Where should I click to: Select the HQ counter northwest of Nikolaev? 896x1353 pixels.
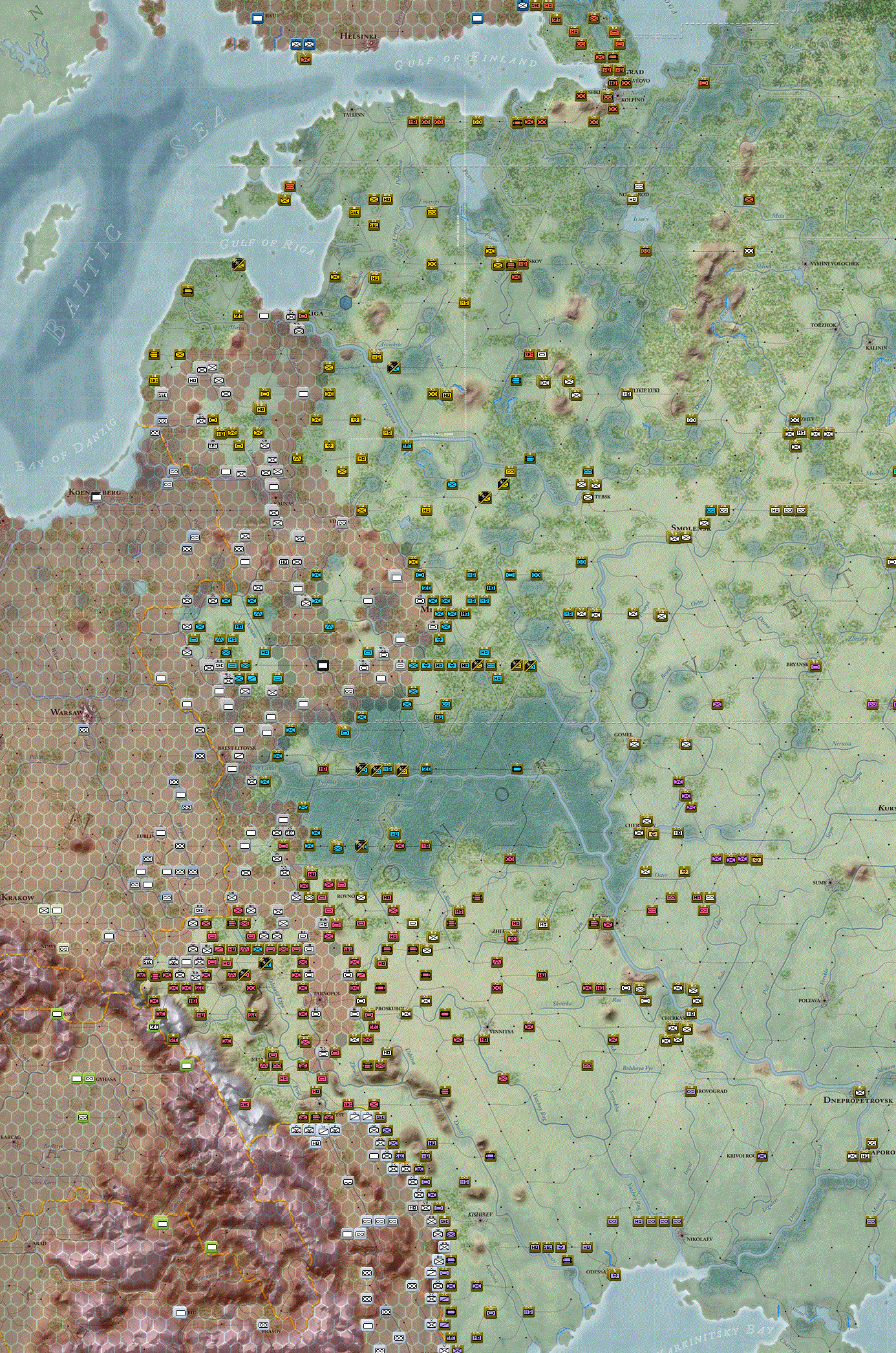(x=638, y=1220)
